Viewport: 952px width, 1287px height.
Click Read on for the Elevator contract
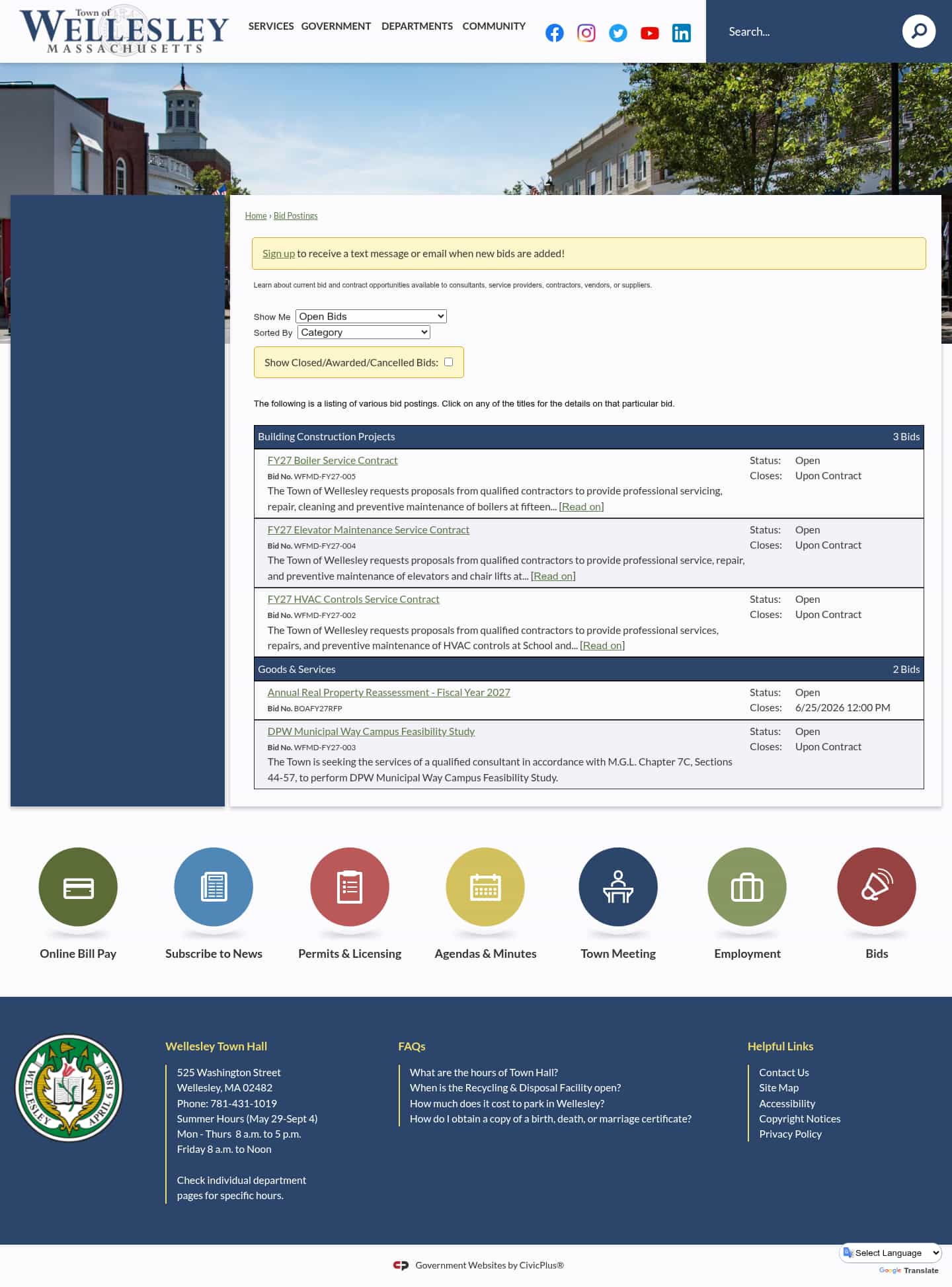coord(553,576)
